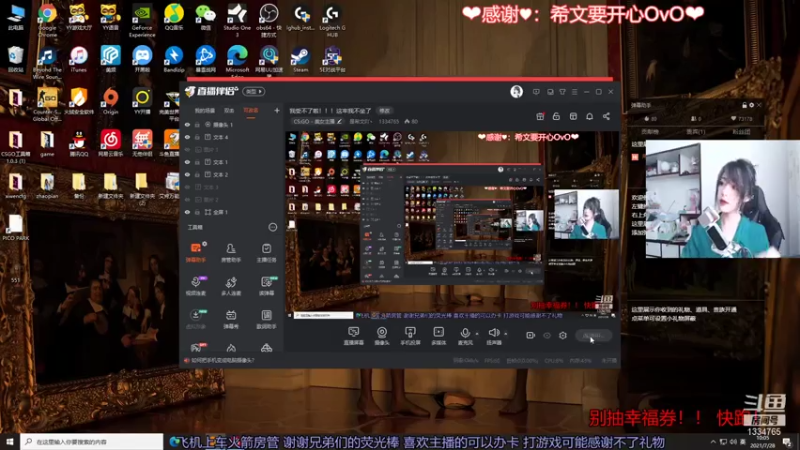This screenshot has height=450, width=800.
Task: Toggle lock on 摄像头 1 layer
Action: tap(197, 124)
